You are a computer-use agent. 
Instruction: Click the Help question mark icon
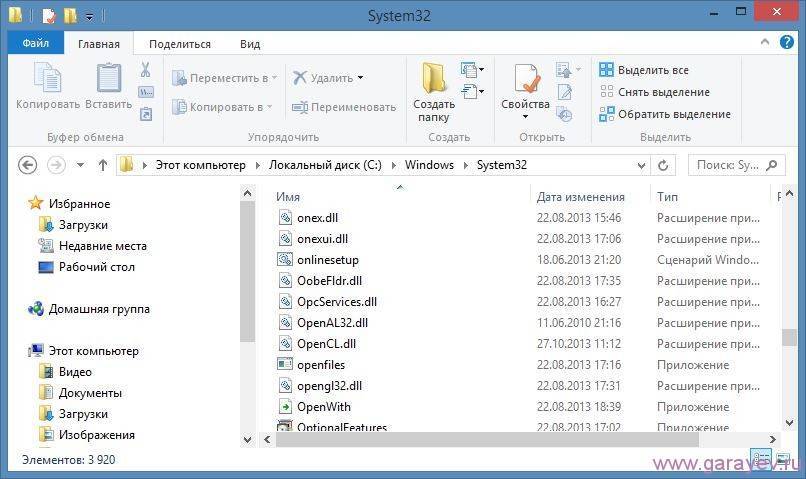786,42
